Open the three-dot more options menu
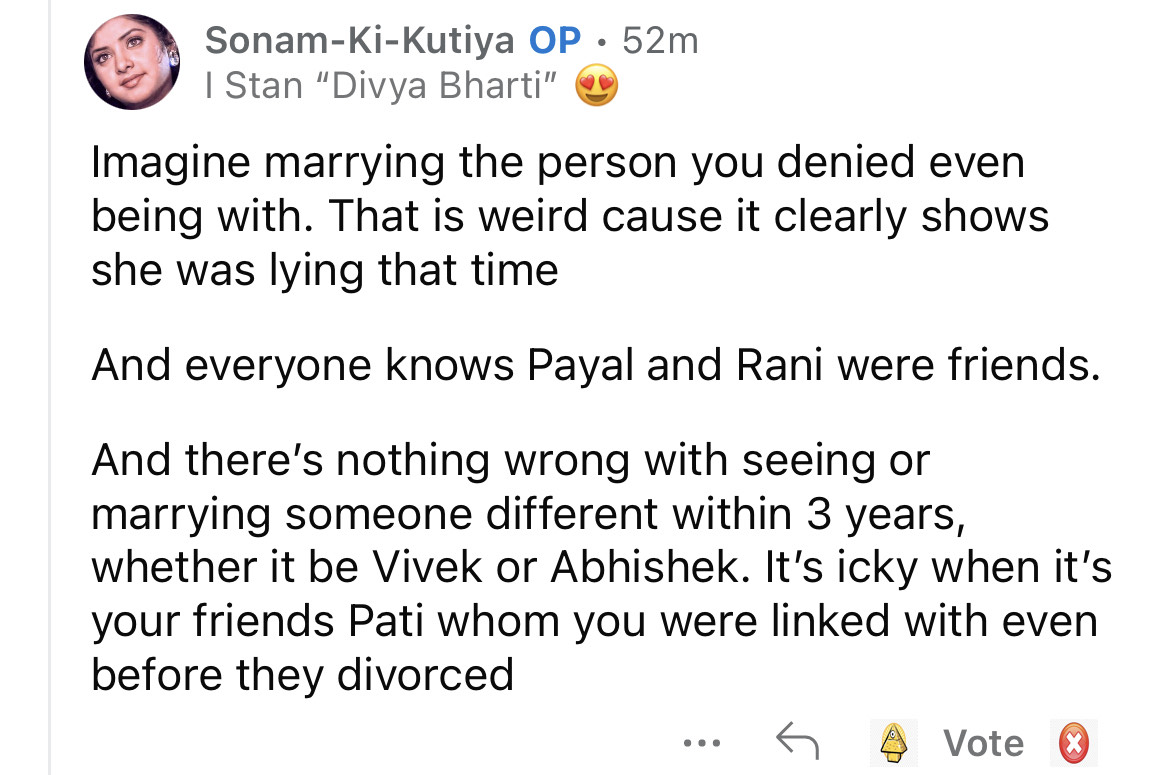This screenshot has height=775, width=1170. click(x=700, y=743)
